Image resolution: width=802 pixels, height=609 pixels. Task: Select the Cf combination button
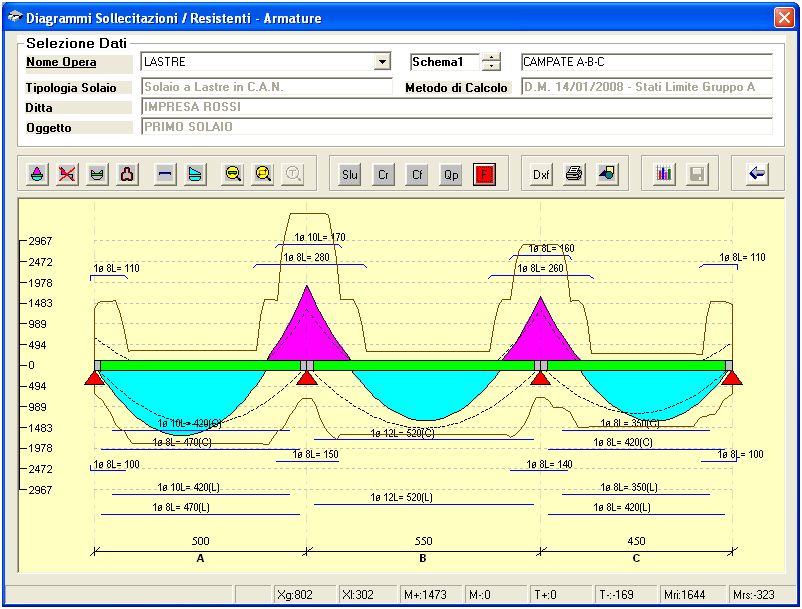click(x=417, y=175)
